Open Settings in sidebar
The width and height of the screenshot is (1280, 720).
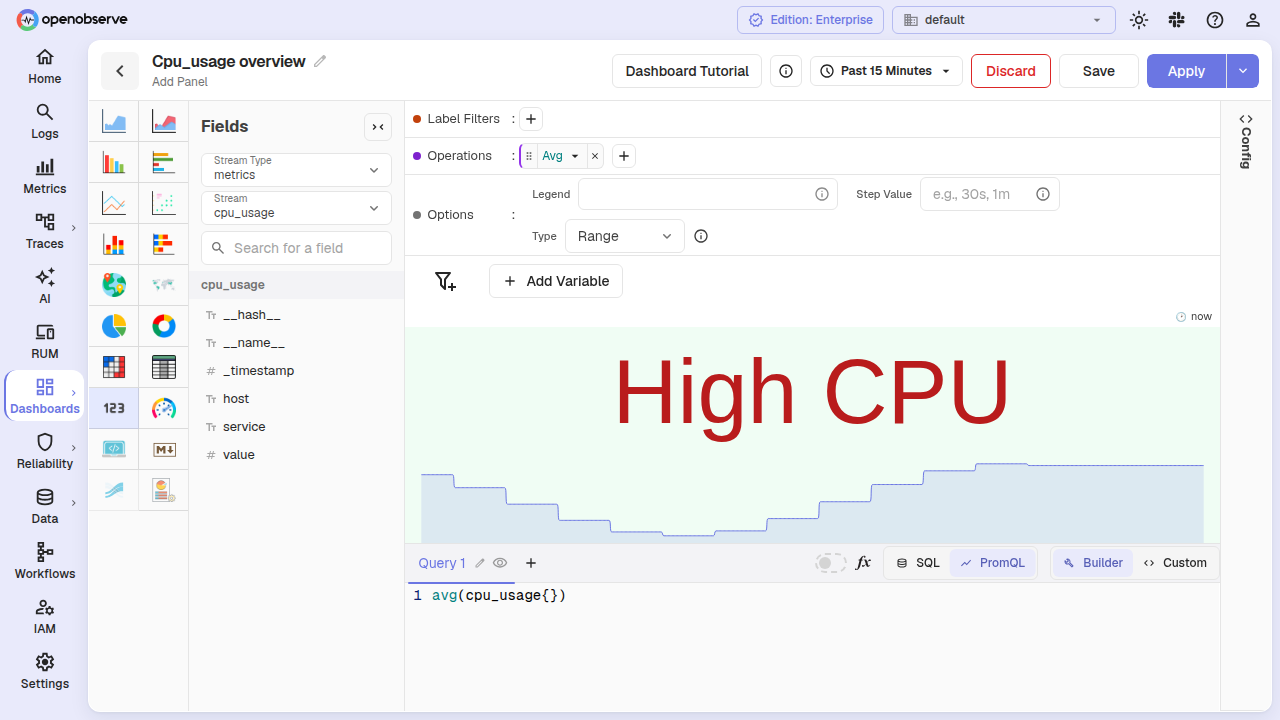pos(45,670)
